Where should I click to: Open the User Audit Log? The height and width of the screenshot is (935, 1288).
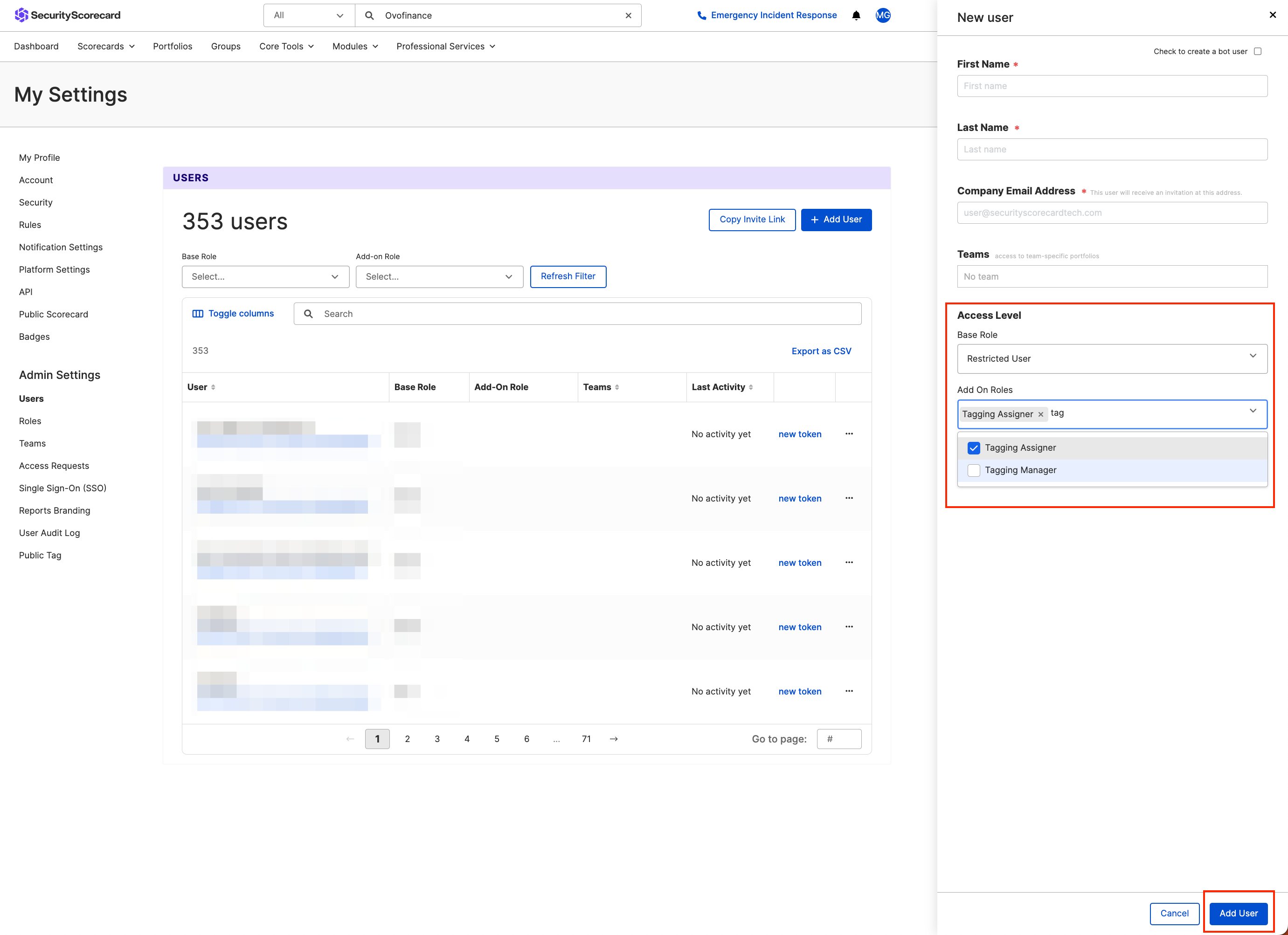pos(49,532)
